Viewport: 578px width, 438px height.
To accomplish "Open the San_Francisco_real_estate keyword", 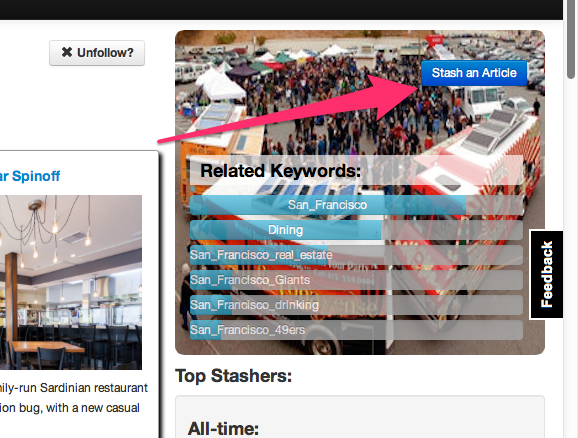I will point(356,255).
